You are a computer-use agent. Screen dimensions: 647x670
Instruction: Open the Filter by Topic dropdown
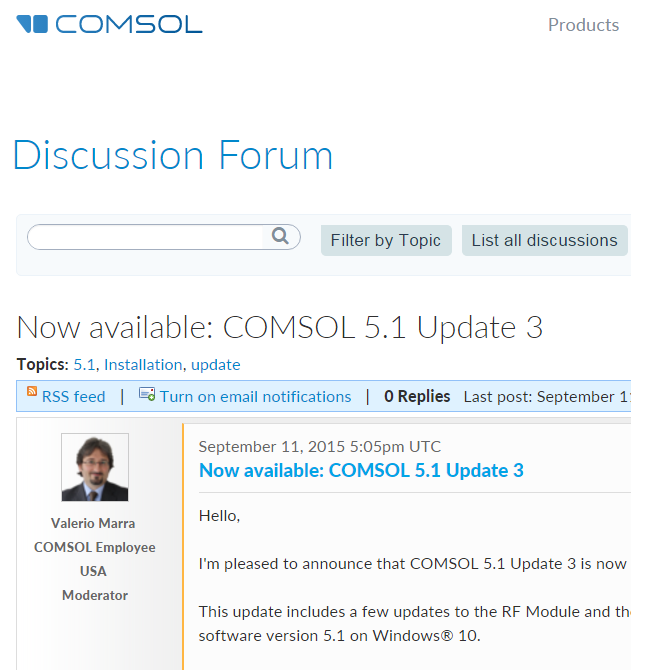(x=385, y=240)
